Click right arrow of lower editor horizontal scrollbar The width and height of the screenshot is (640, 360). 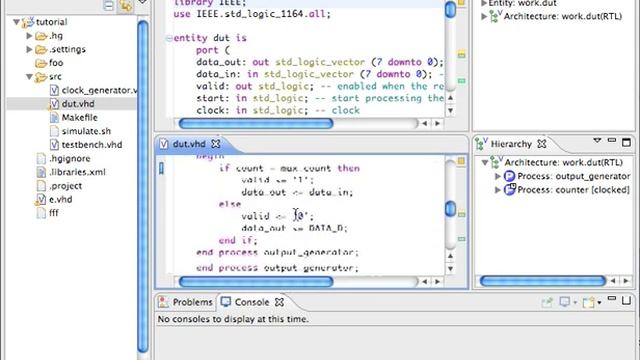[438, 281]
